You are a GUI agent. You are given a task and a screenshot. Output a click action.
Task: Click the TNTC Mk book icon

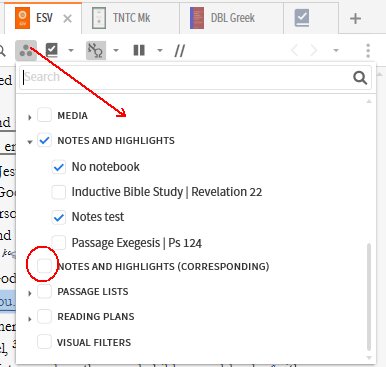tap(99, 18)
